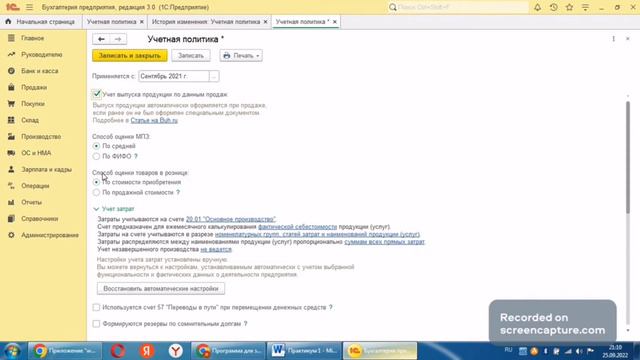The width and height of the screenshot is (640, 360).
Task: Open the суммам всех прямых затрат link
Action: (384, 242)
